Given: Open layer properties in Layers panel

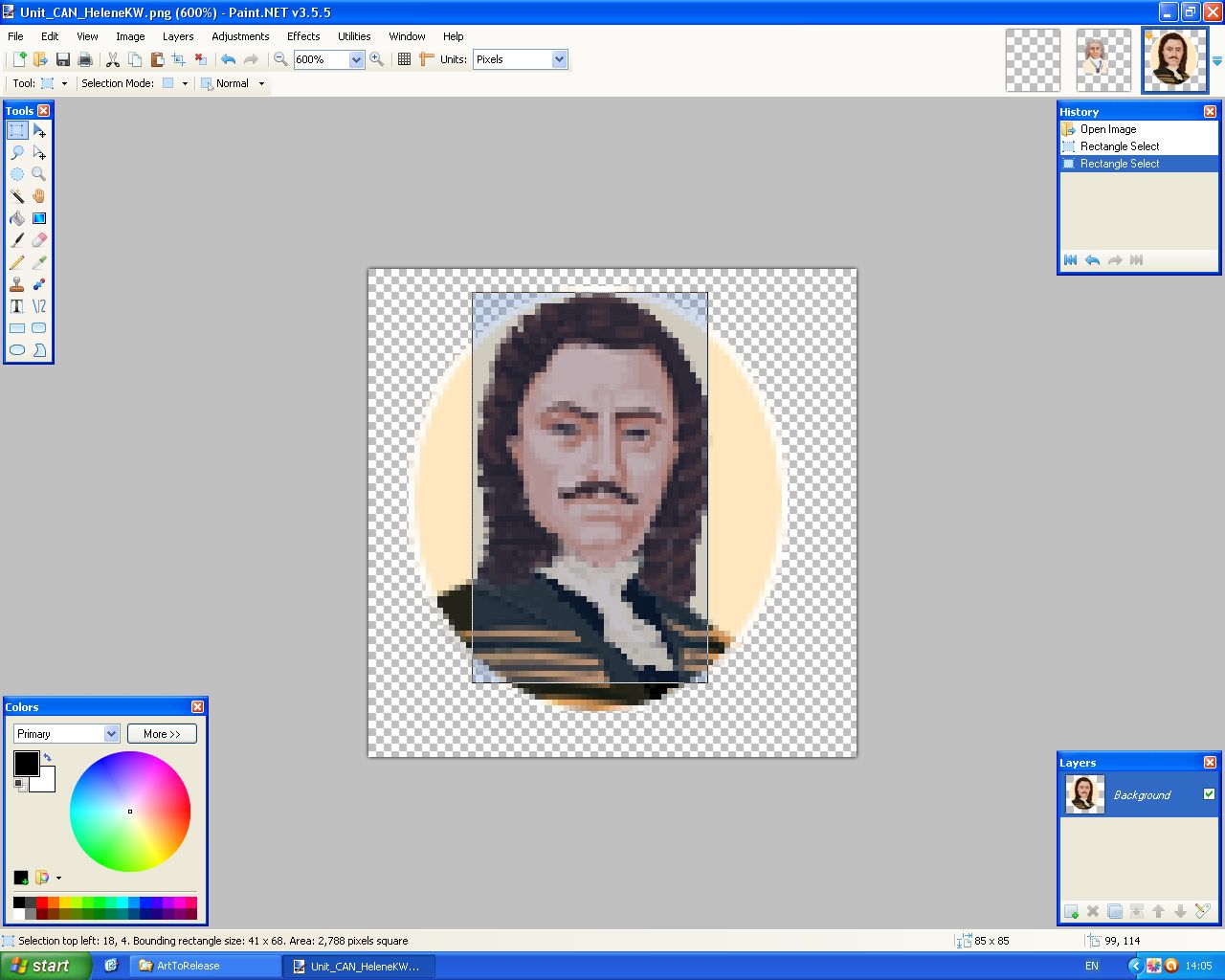Looking at the screenshot, I should tap(1203, 911).
